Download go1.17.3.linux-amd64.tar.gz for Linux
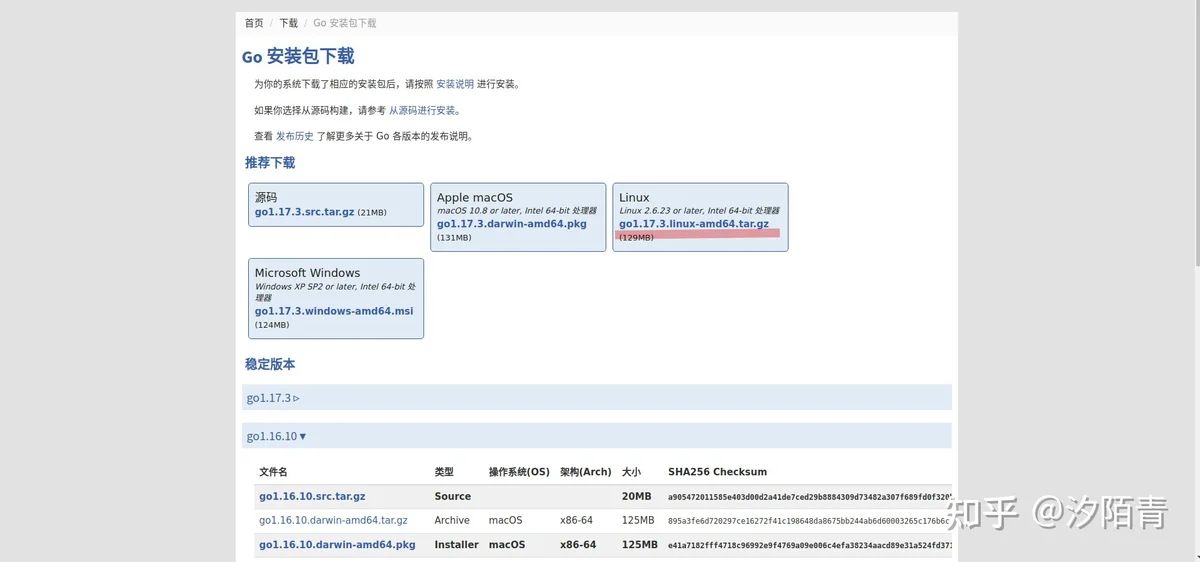The height and width of the screenshot is (562, 1200). pos(693,224)
